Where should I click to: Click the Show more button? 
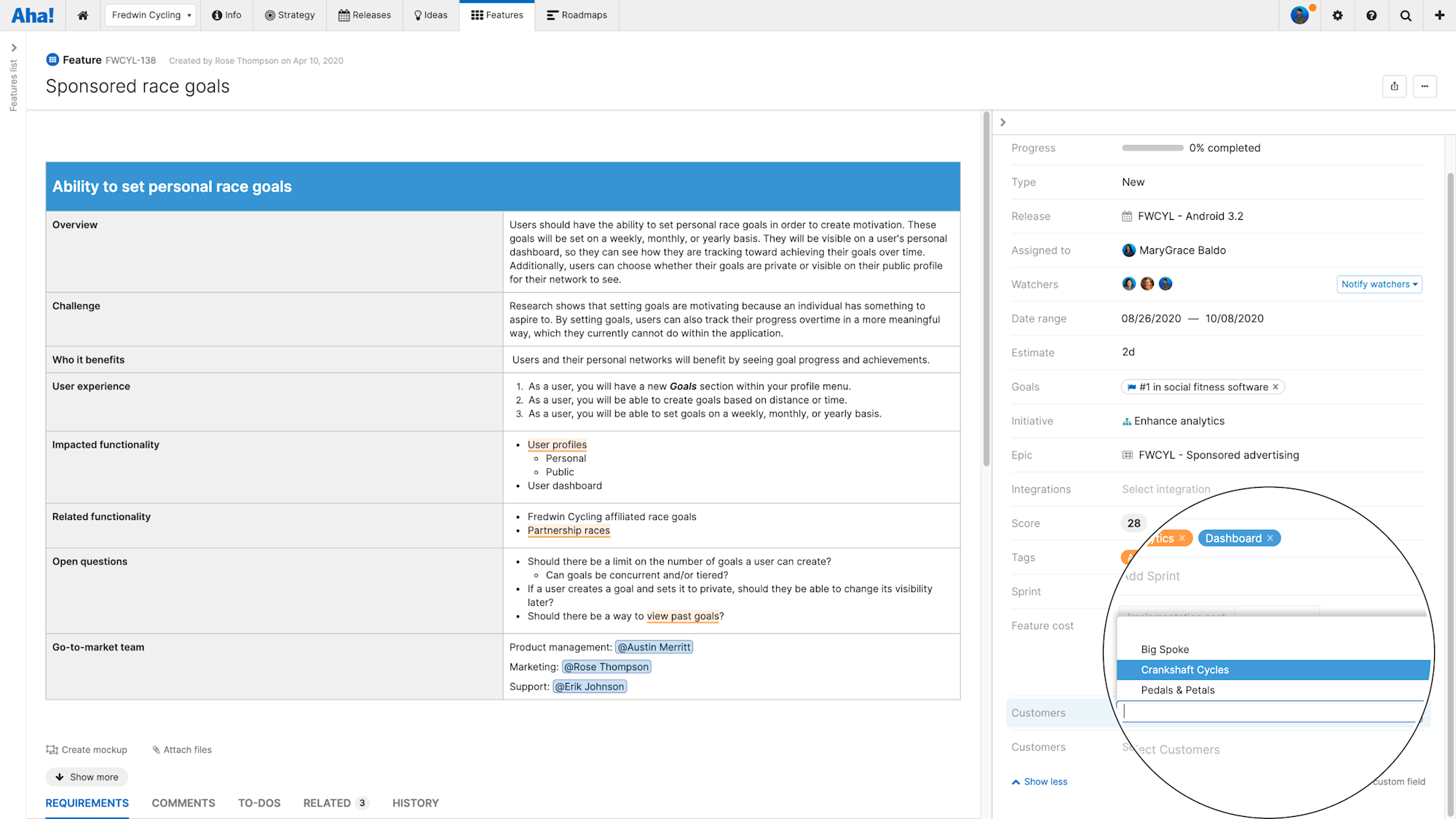(x=87, y=777)
